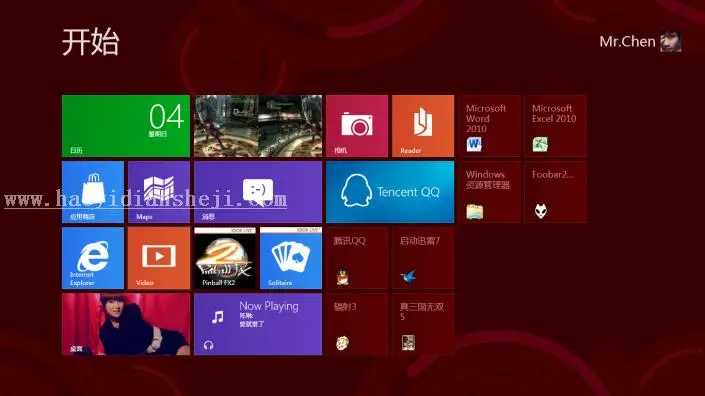Launch the Camera app tile
705x396 pixels.
pos(357,126)
